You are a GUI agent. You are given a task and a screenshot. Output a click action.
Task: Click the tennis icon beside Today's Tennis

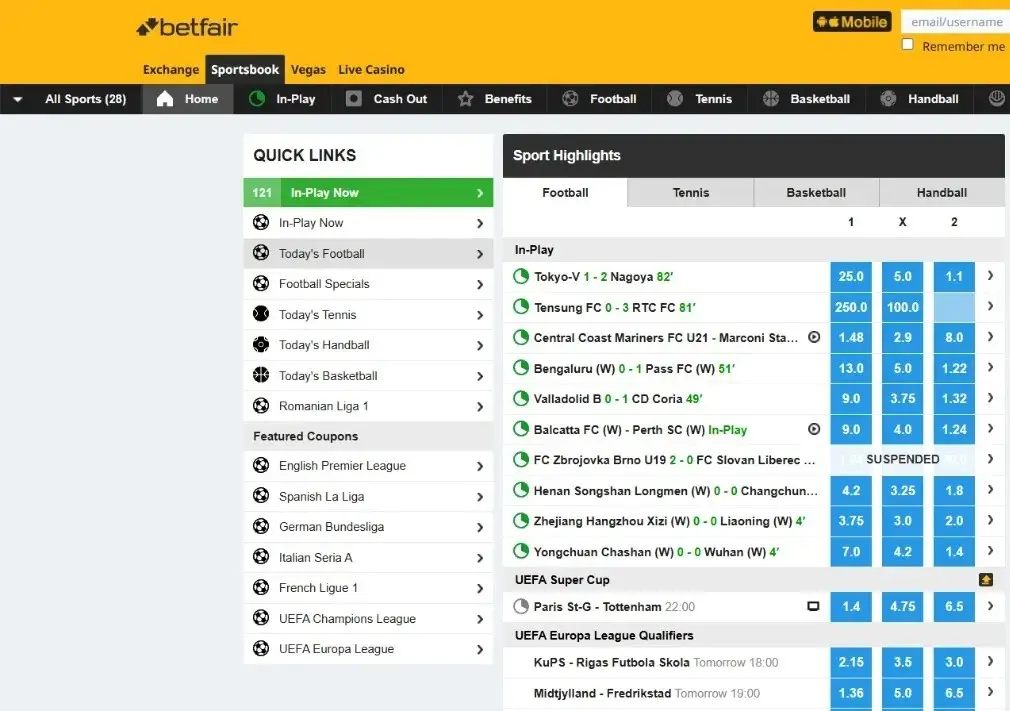click(x=261, y=314)
